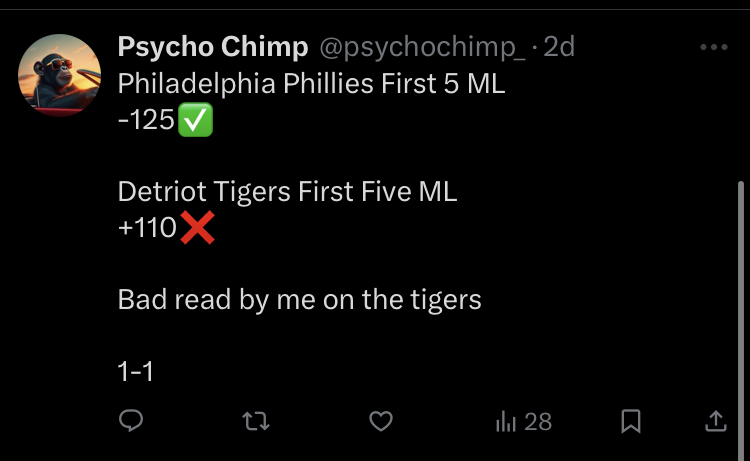Click the vertical scrollbar on the right
Viewport: 750px width, 461px height.
pyautogui.click(x=740, y=300)
